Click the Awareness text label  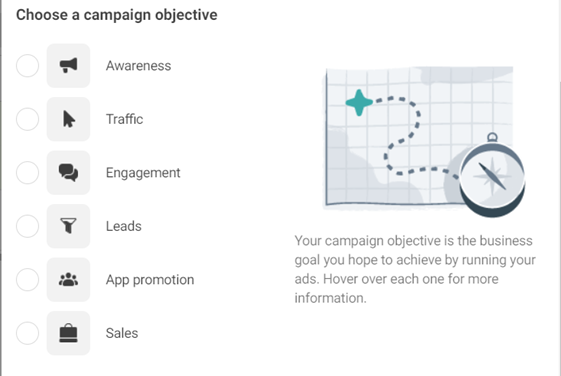(x=138, y=66)
